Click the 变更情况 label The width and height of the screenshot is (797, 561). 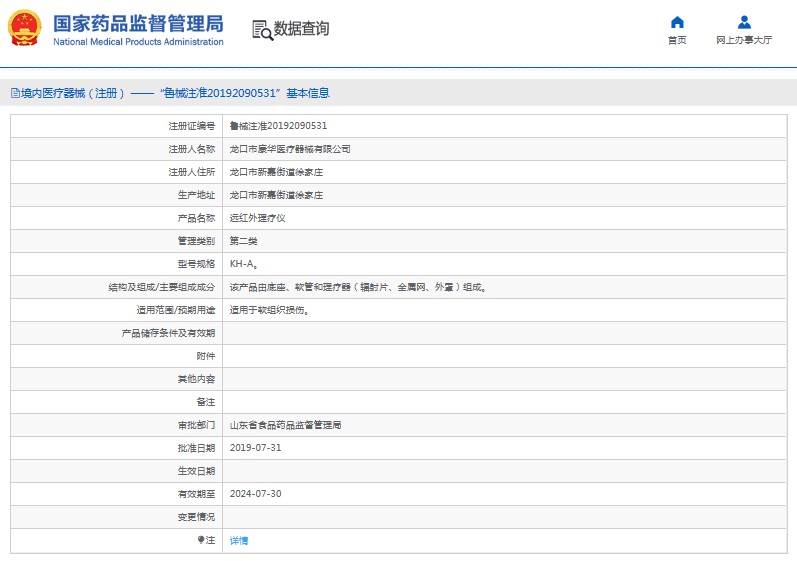pyautogui.click(x=196, y=517)
